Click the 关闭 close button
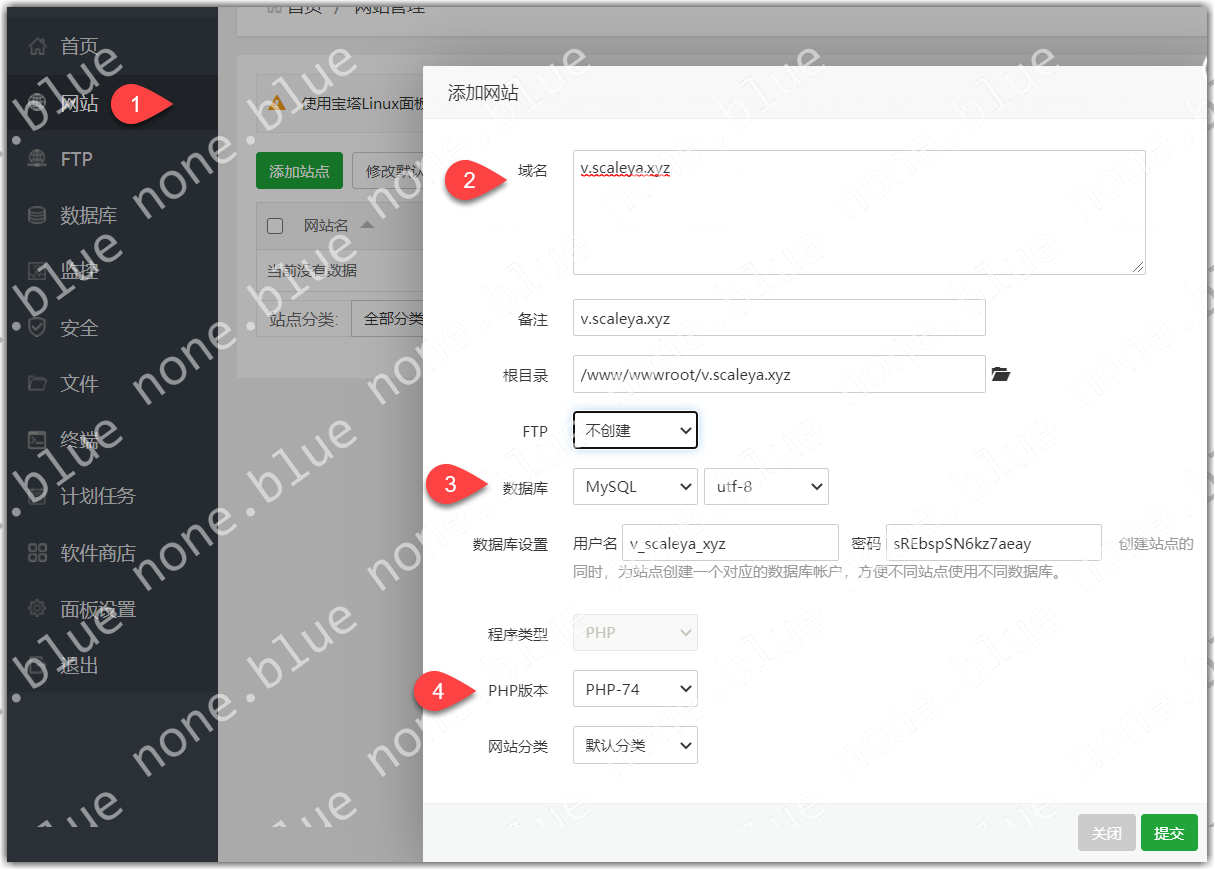Viewport: 1215px width, 870px height. click(1106, 833)
